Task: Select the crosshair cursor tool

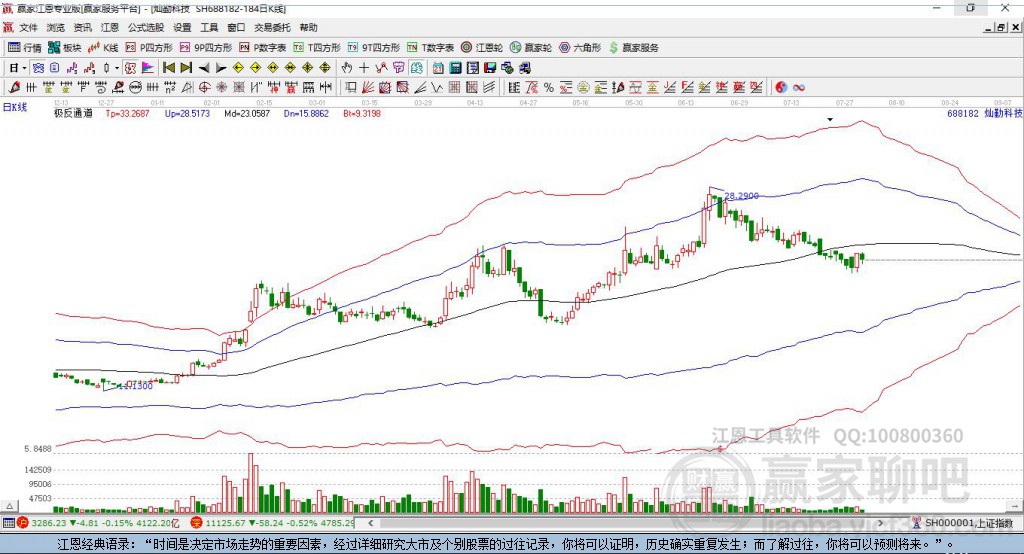Action: 364,68
